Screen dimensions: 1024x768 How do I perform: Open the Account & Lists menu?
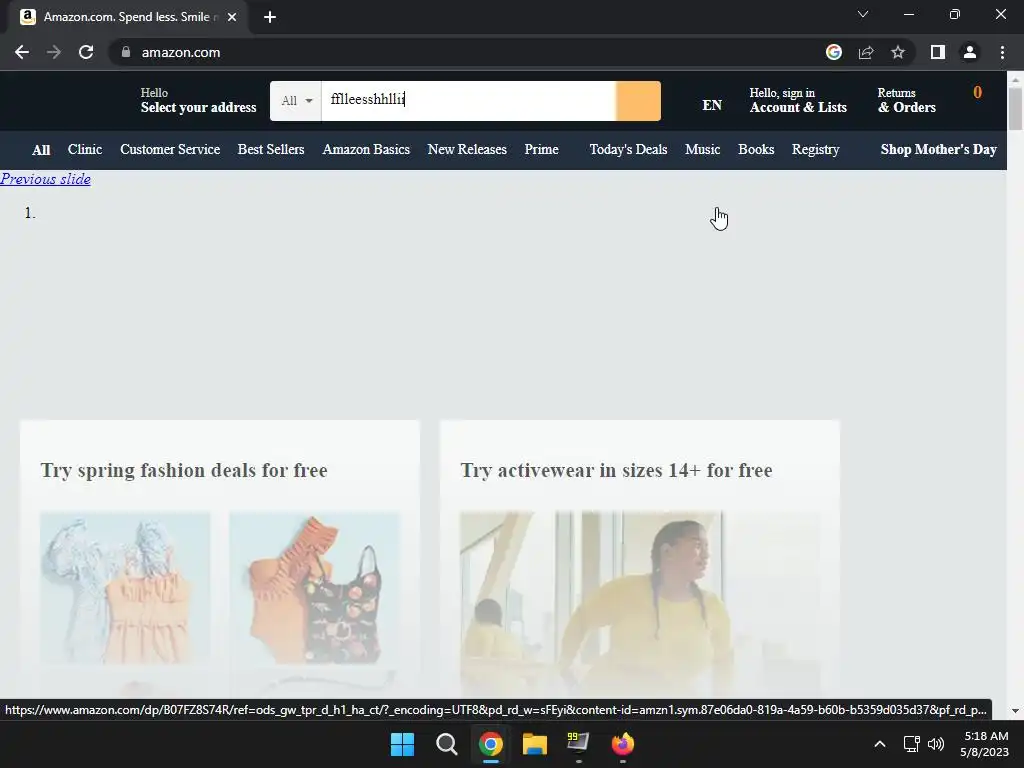[798, 100]
